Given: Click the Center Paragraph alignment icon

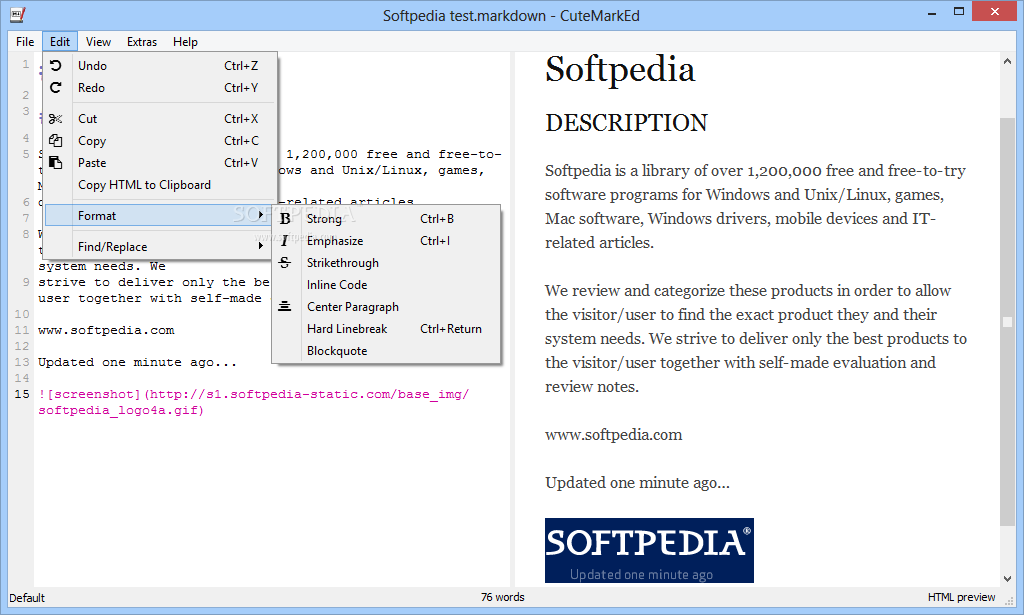Looking at the screenshot, I should pos(285,306).
